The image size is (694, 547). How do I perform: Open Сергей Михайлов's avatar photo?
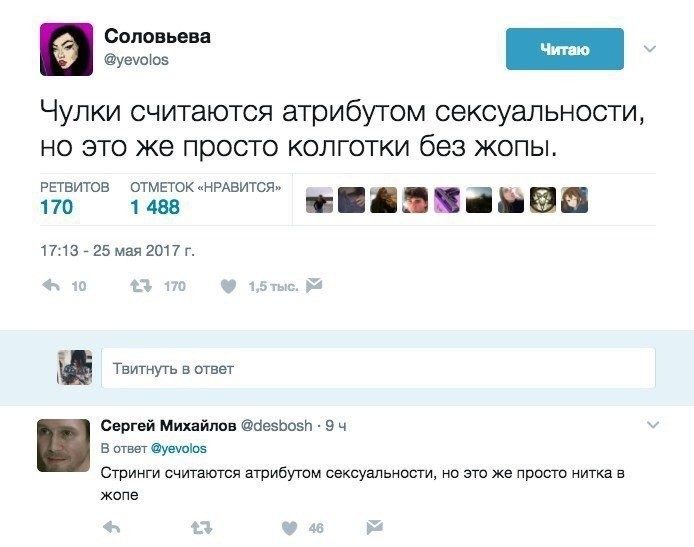tap(65, 444)
